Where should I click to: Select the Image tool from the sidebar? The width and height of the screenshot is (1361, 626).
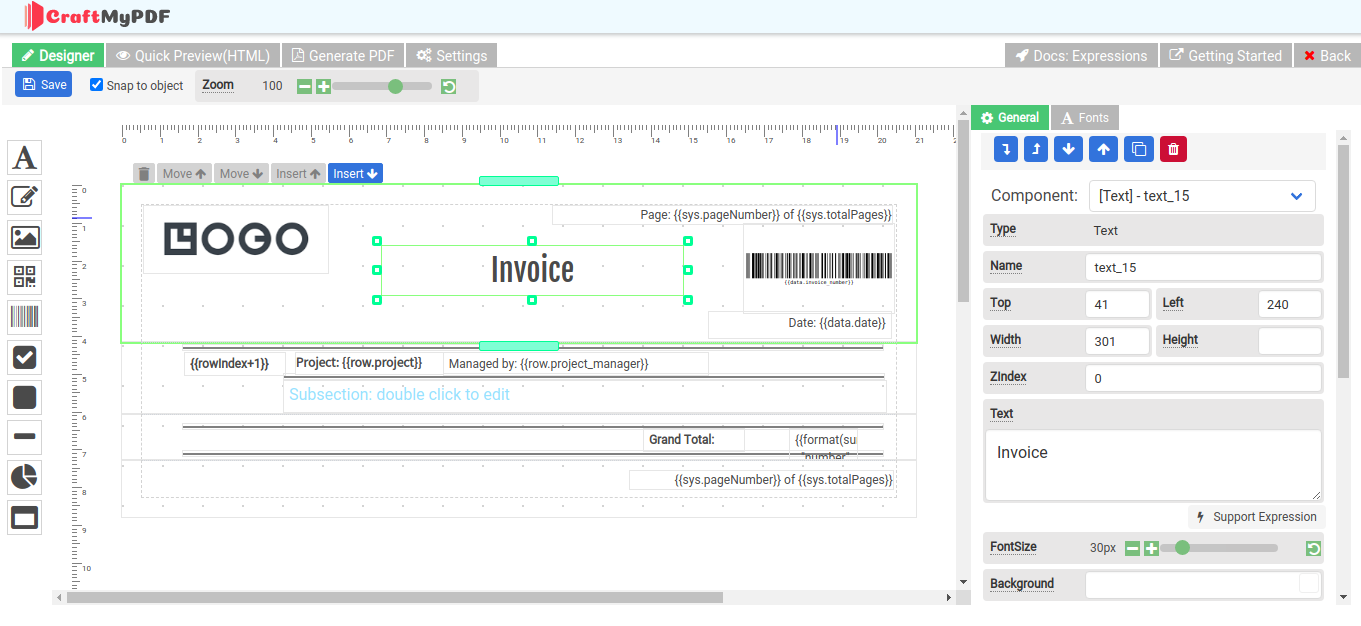point(24,237)
